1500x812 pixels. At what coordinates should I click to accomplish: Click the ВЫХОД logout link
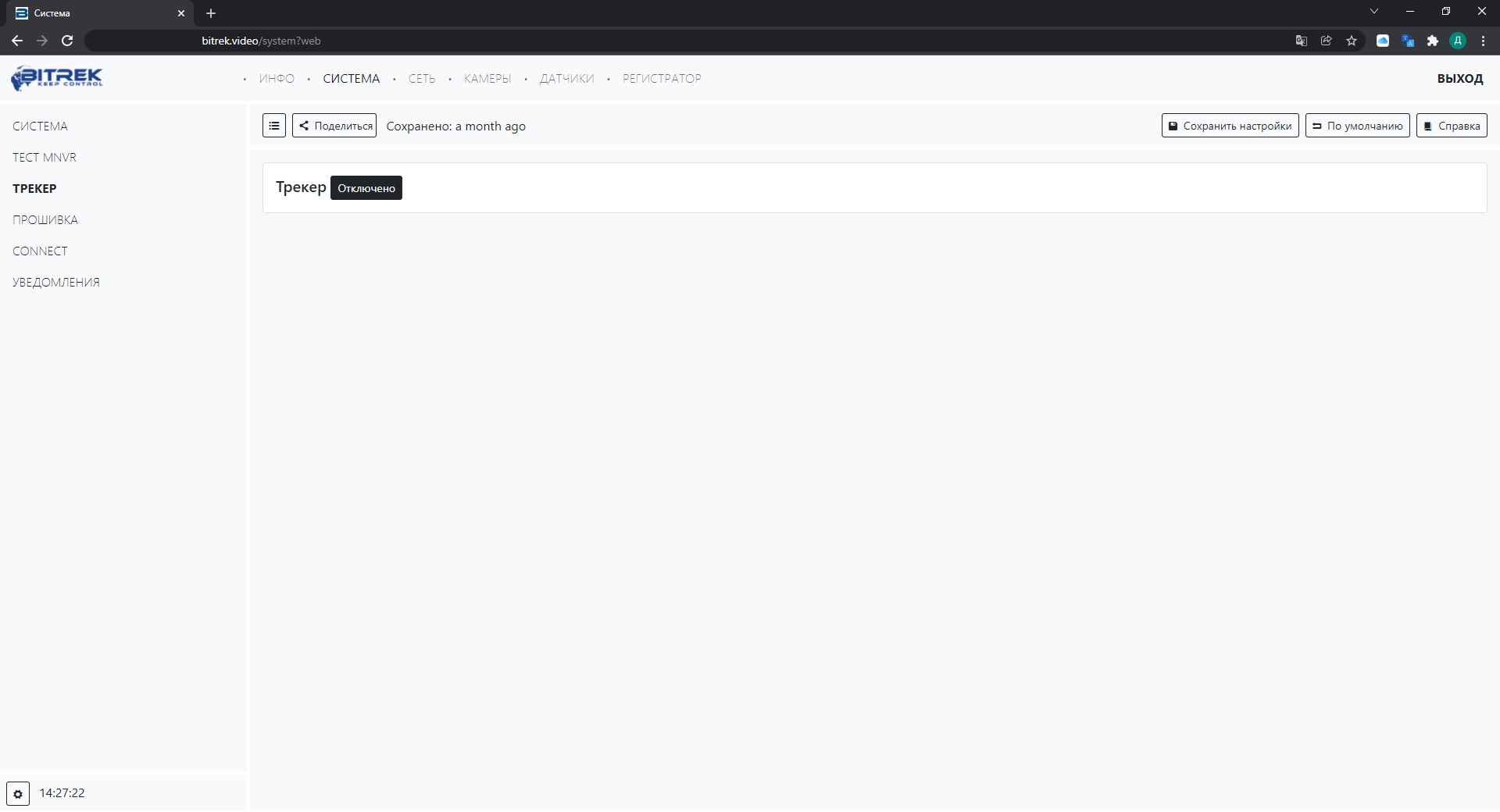pos(1459,78)
